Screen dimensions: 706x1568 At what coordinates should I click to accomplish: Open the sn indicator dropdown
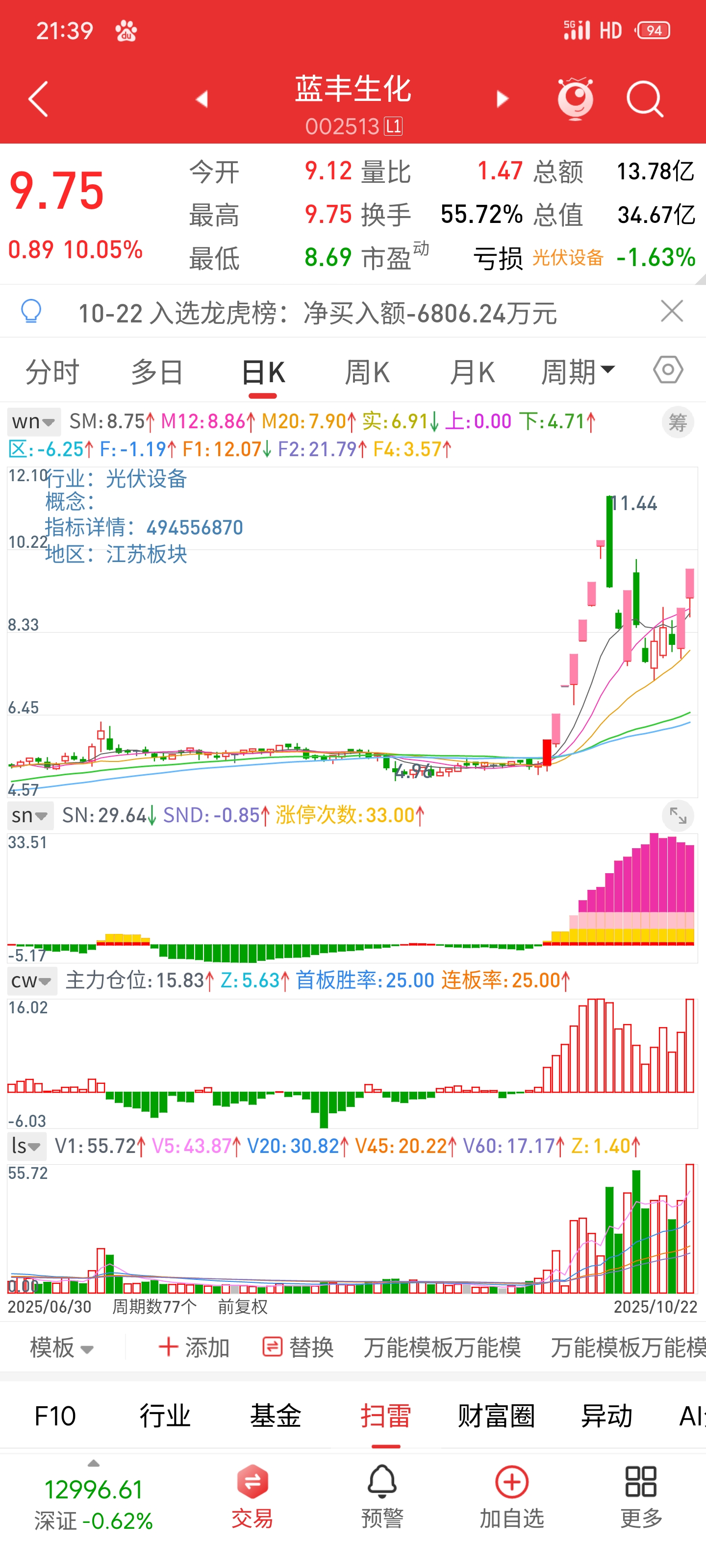pyautogui.click(x=30, y=815)
